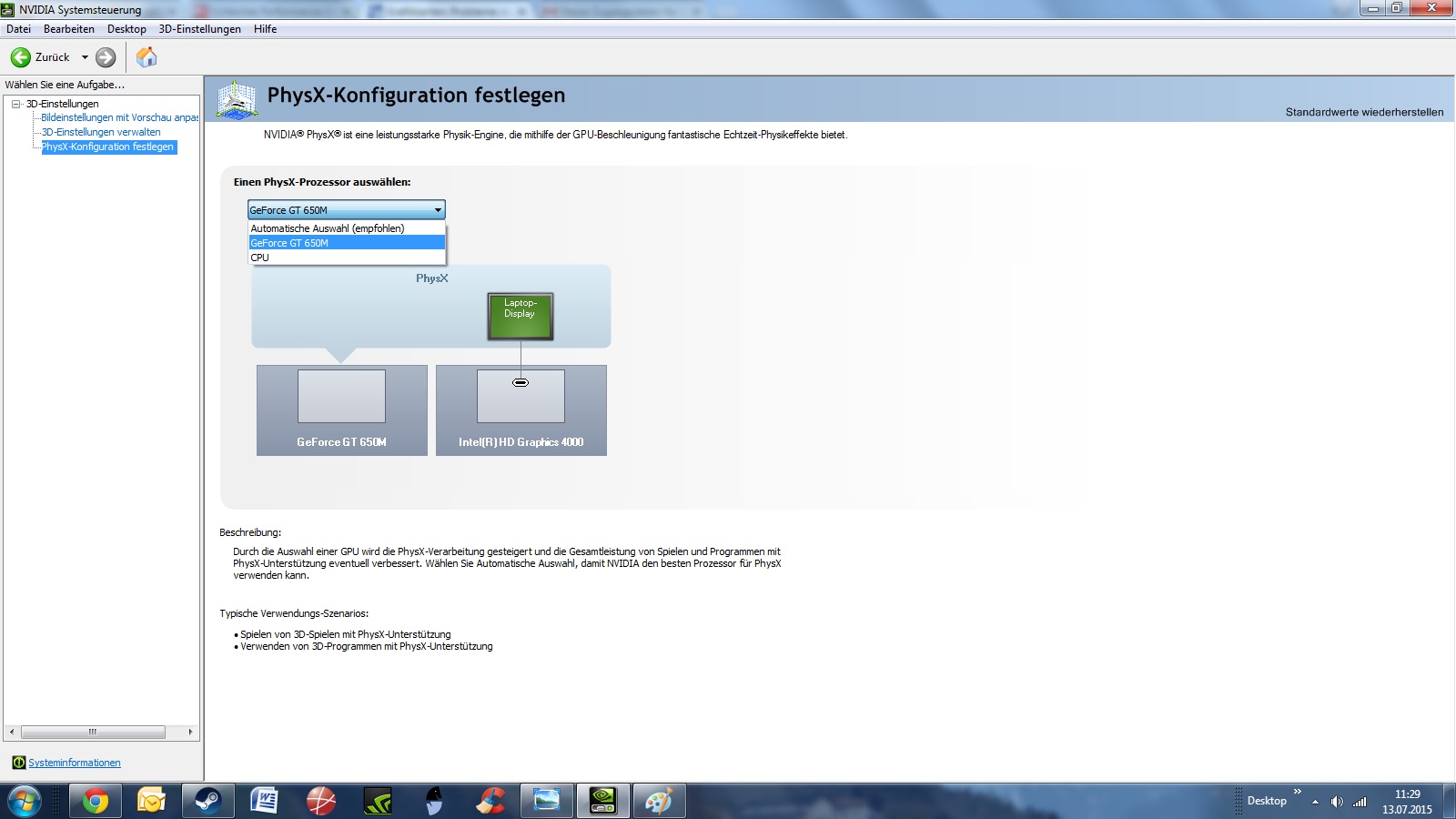Open the volume speaker tray icon
This screenshot has width=1456, height=819.
(1337, 802)
